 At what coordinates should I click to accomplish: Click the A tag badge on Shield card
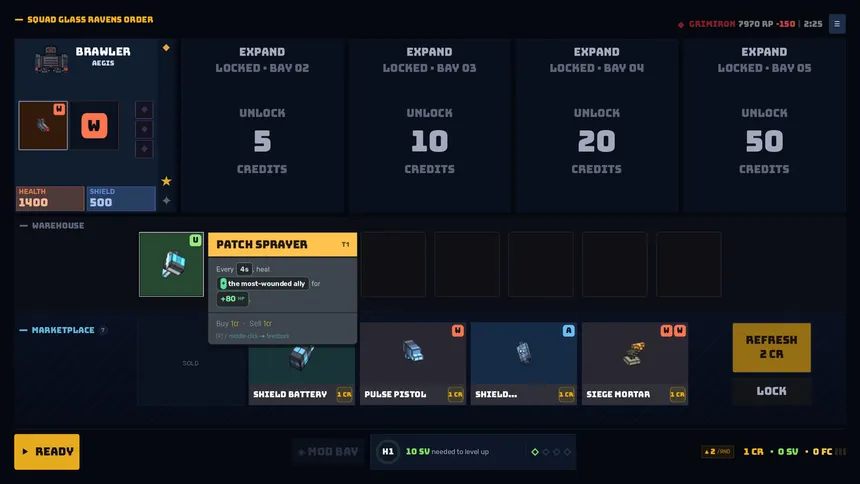click(x=568, y=330)
